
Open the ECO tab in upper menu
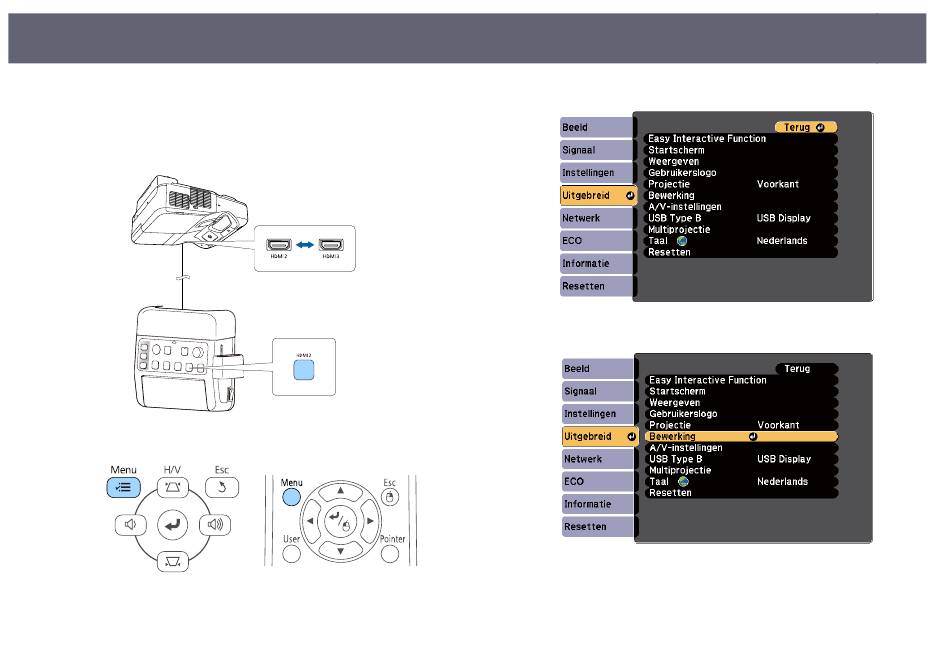tap(596, 241)
